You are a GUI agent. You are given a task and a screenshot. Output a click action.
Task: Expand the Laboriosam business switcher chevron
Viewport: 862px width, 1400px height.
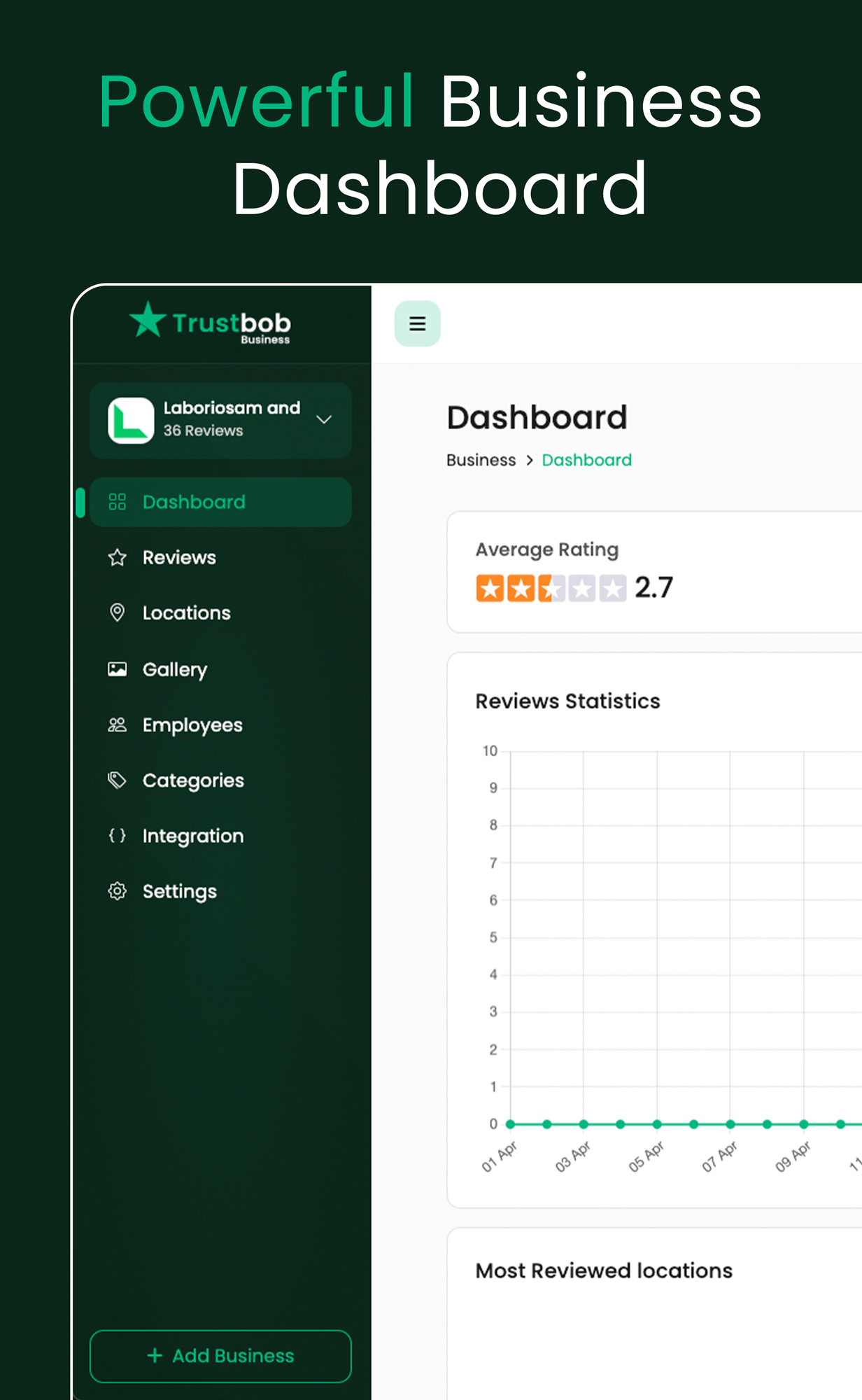point(324,419)
